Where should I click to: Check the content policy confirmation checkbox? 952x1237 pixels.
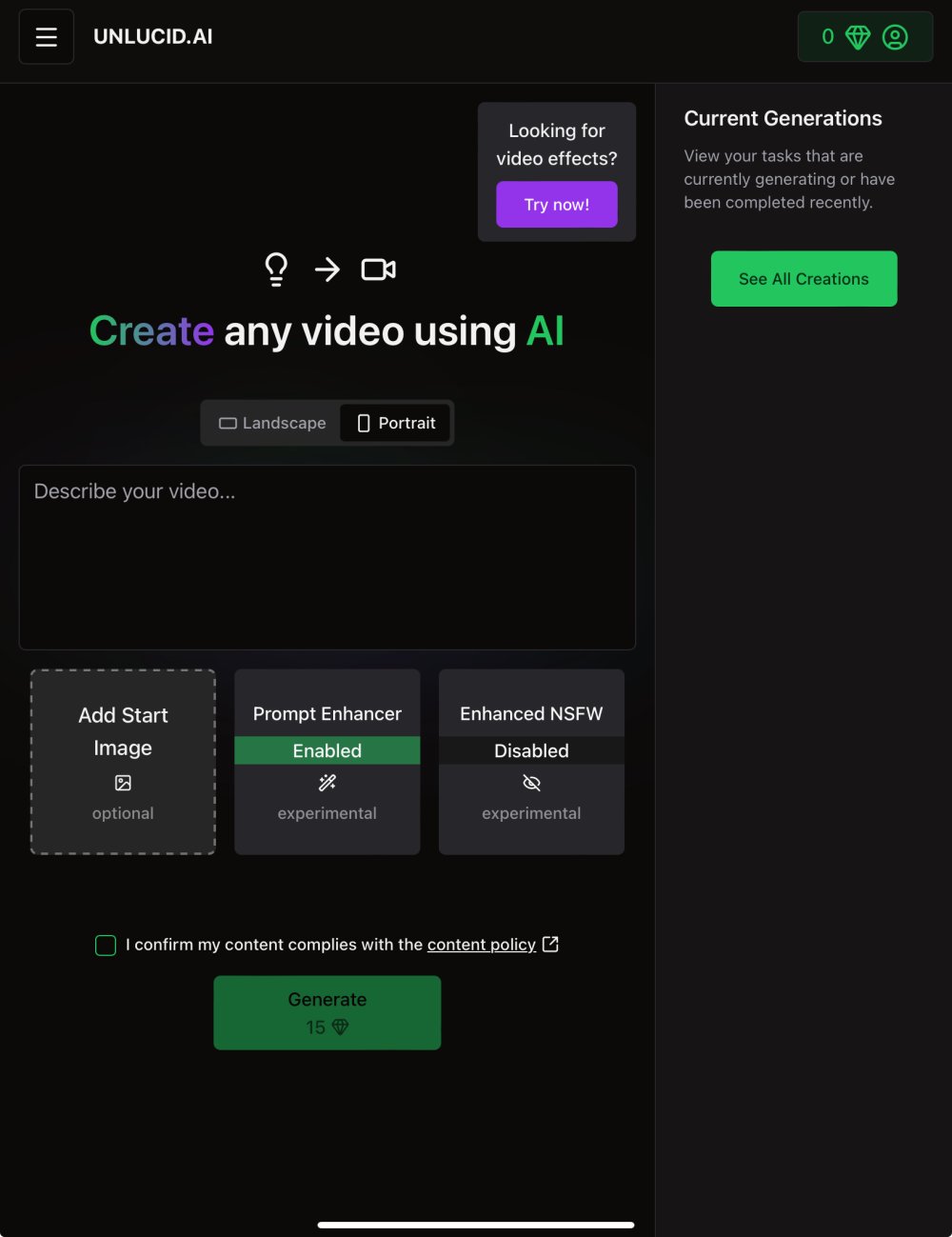(106, 945)
